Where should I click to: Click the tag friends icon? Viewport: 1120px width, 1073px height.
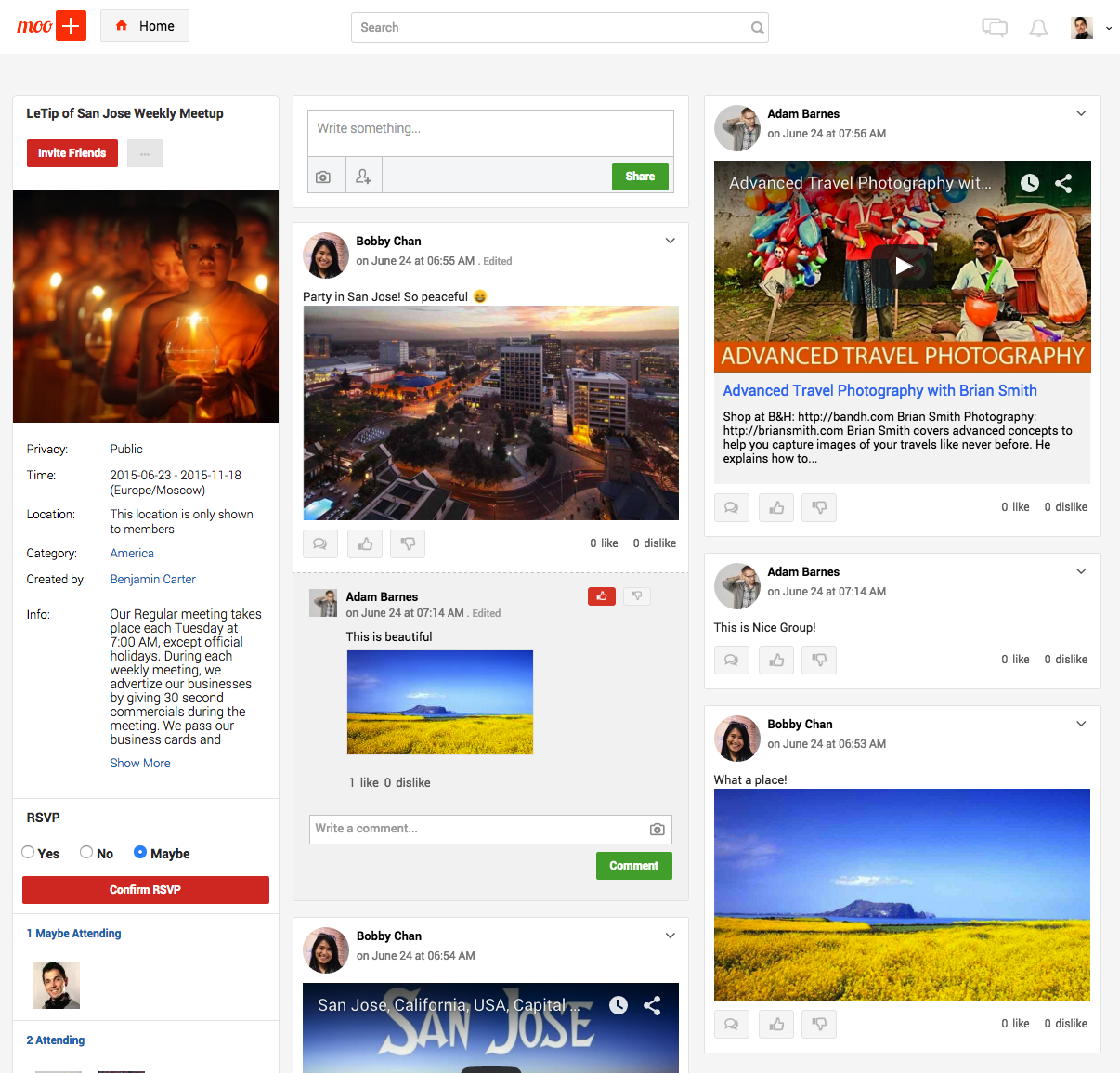pyautogui.click(x=363, y=177)
